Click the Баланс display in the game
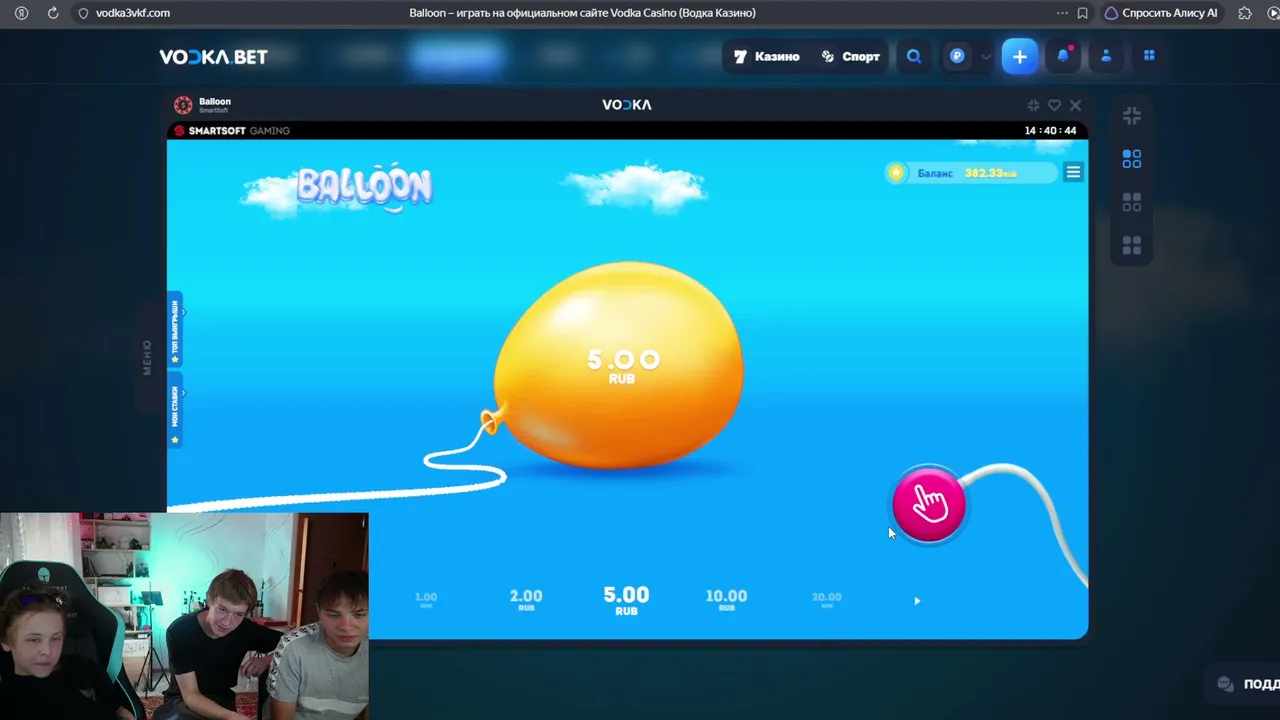 tap(971, 173)
